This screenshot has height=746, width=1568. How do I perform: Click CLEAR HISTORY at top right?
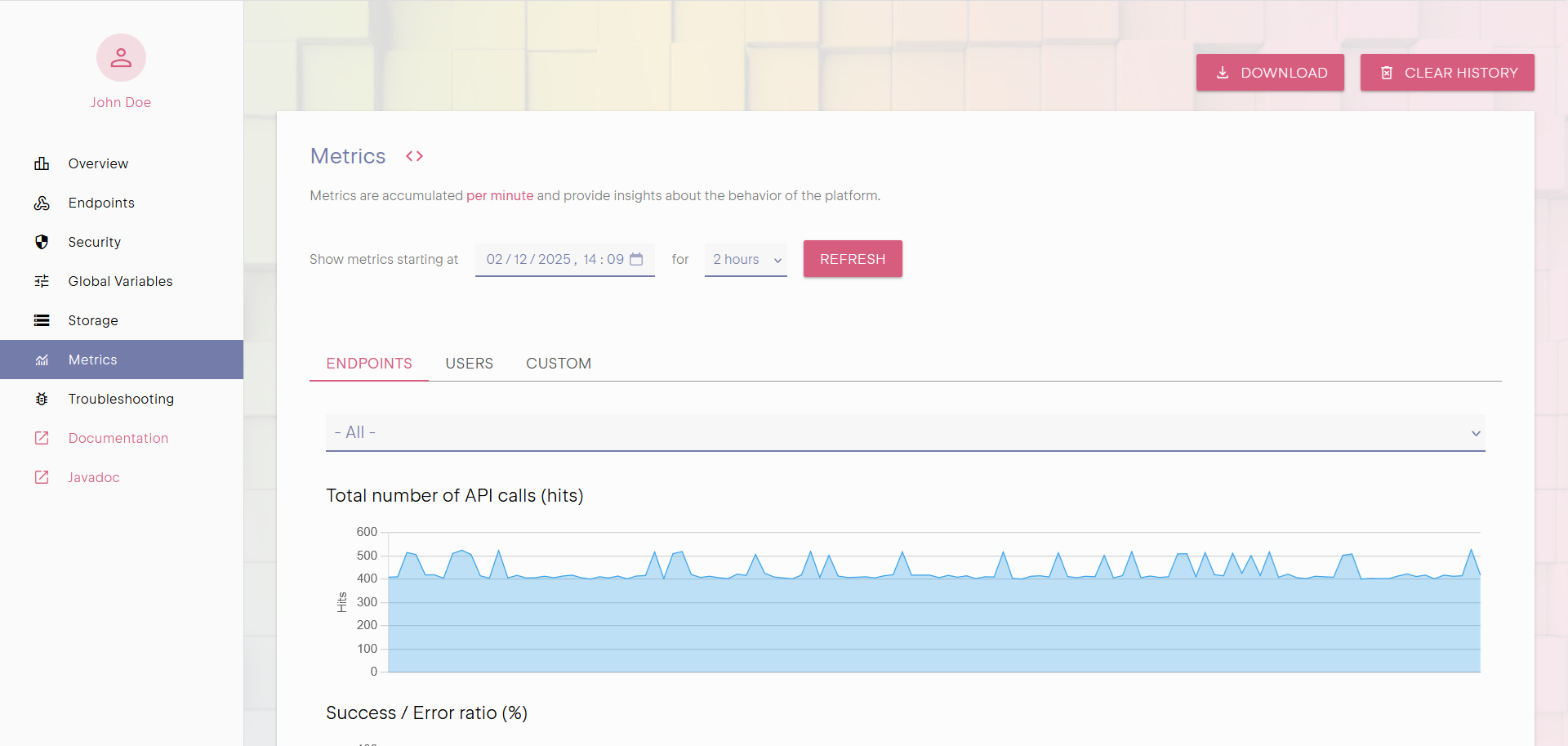(1447, 72)
